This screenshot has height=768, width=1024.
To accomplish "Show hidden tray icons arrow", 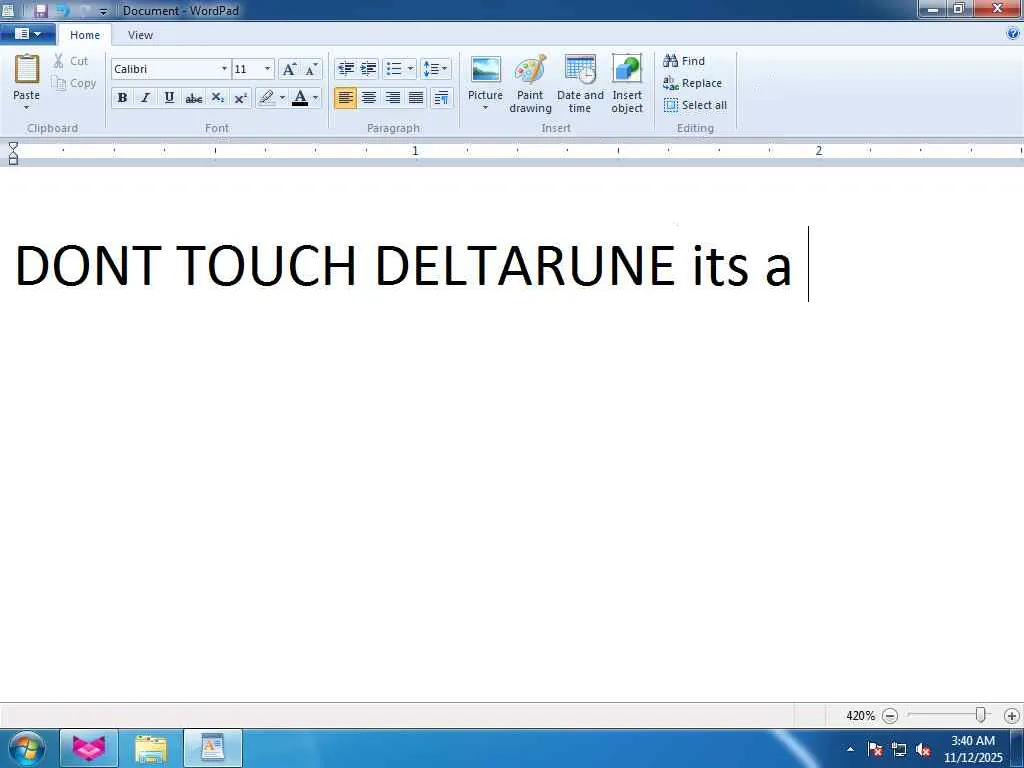I will click(x=850, y=749).
